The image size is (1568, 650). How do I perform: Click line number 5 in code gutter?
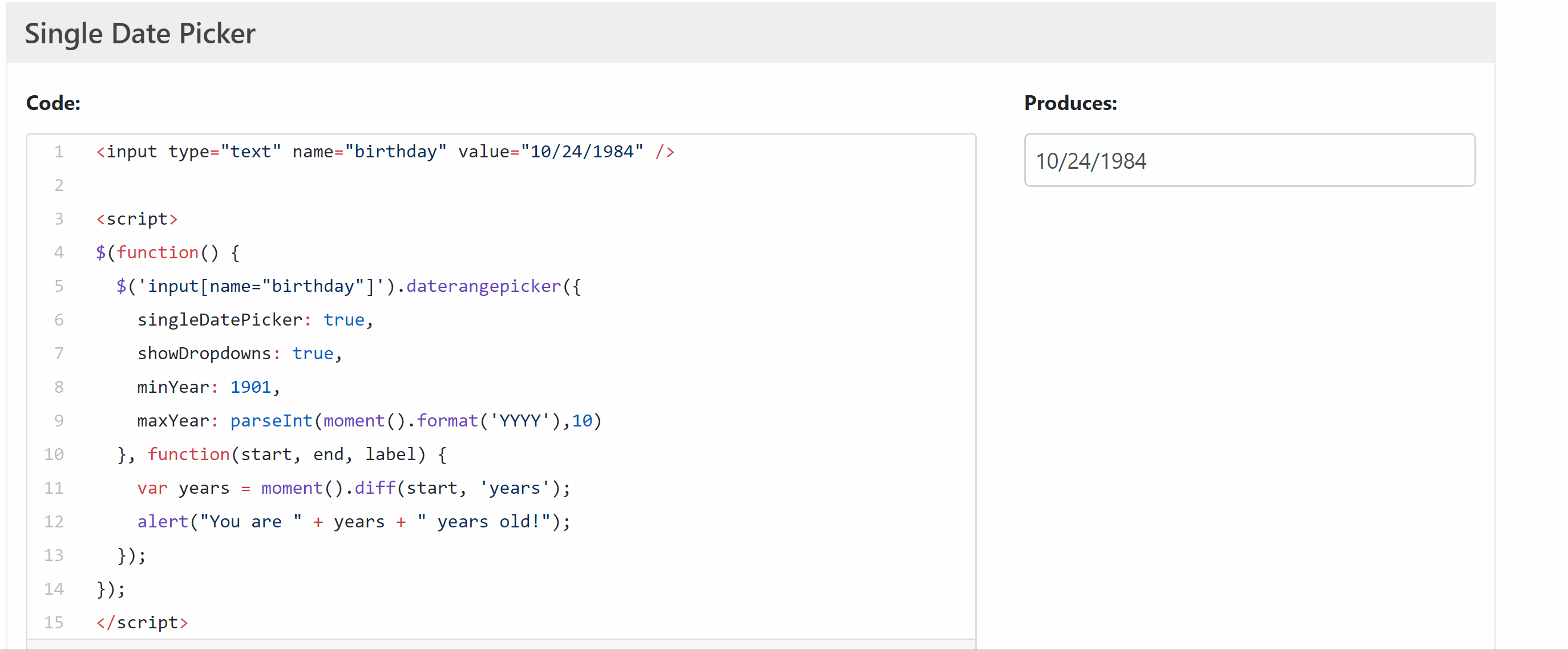58,286
